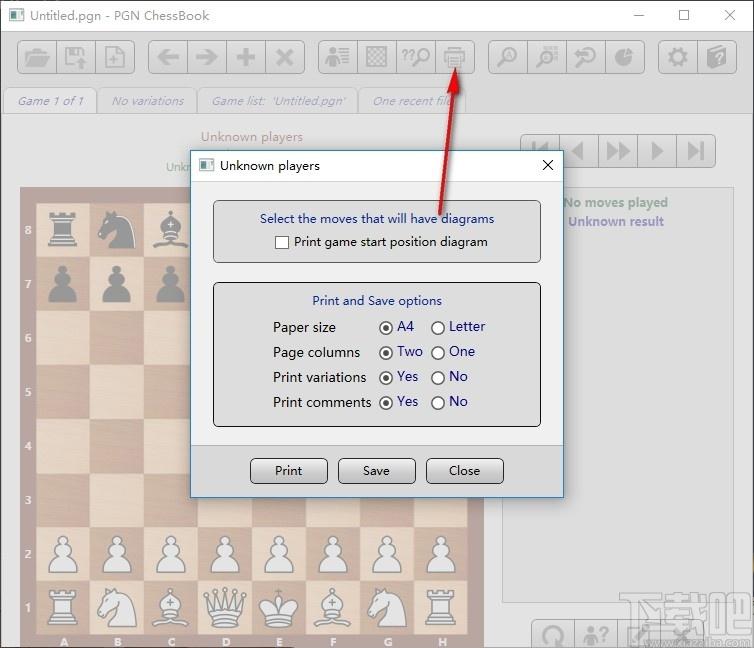Click the save game icon

tap(76, 58)
